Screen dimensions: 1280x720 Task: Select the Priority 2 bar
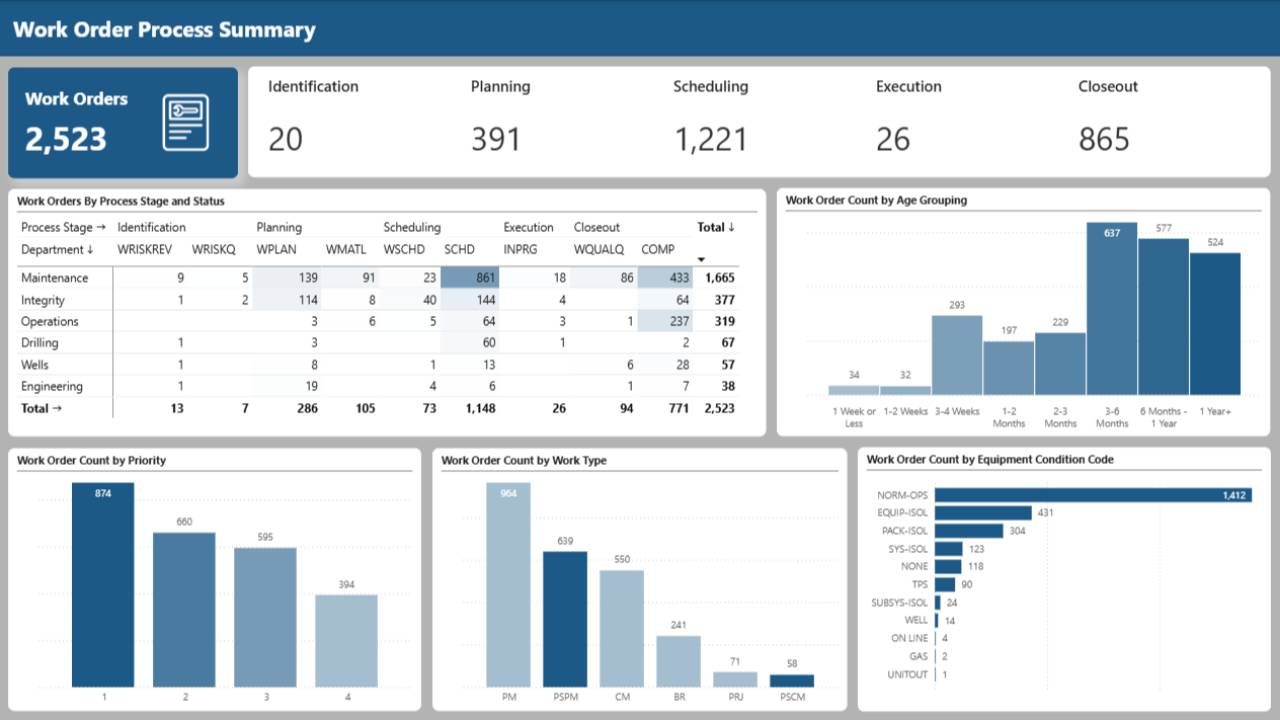point(184,610)
